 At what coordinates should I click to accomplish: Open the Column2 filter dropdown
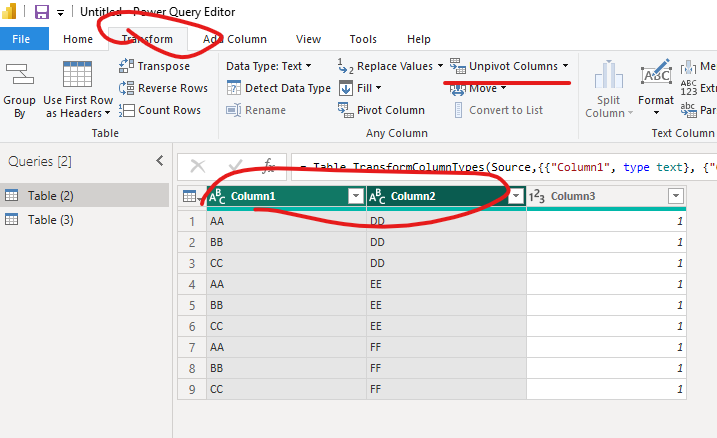point(516,196)
